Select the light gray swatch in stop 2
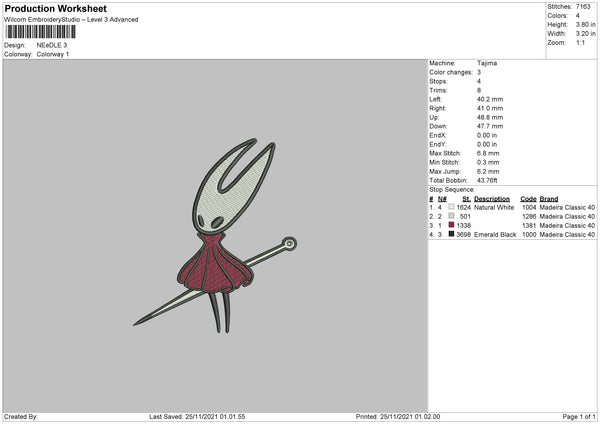The image size is (600, 424). (x=451, y=216)
